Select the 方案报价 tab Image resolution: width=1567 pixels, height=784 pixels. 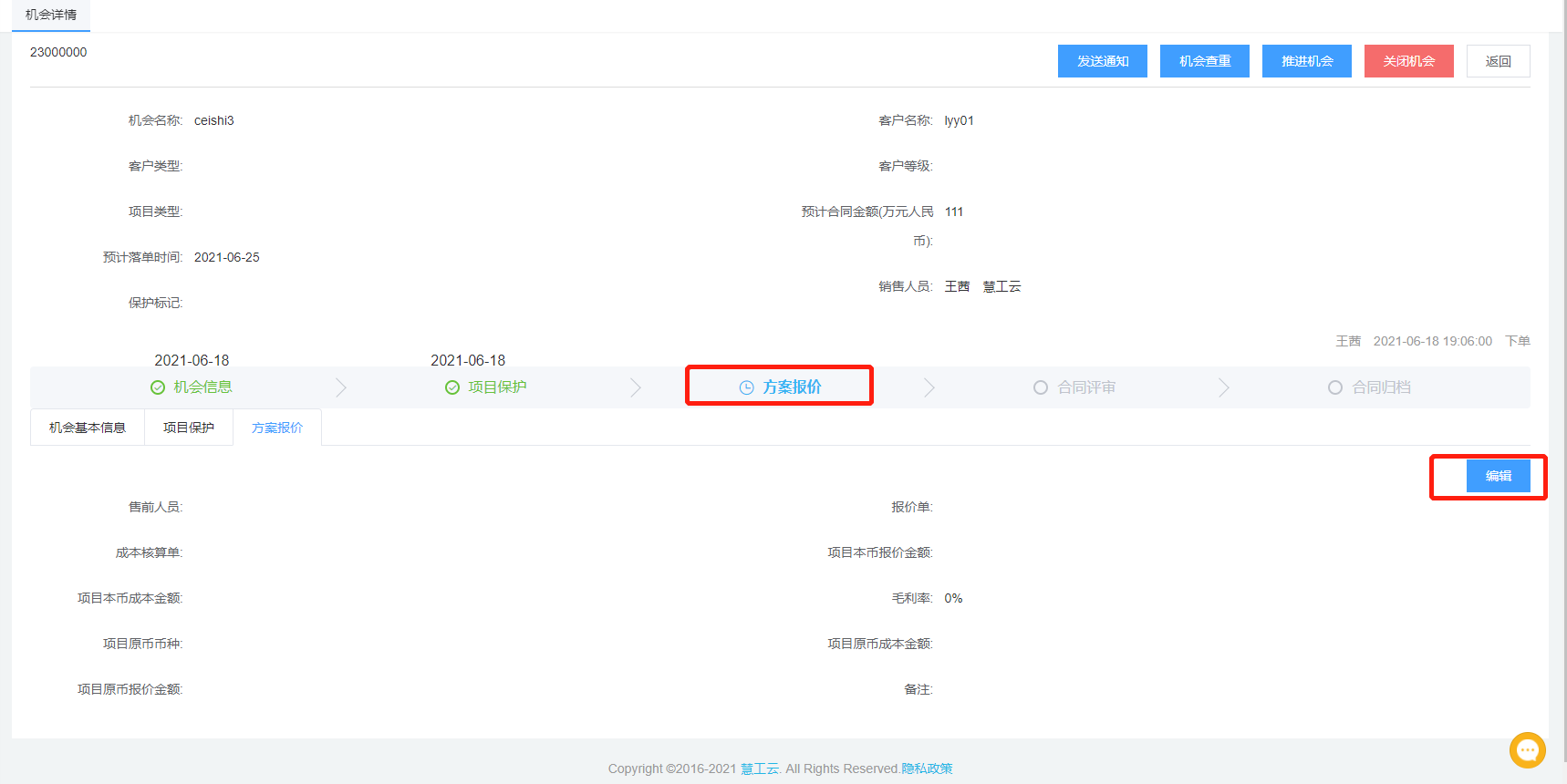point(277,428)
